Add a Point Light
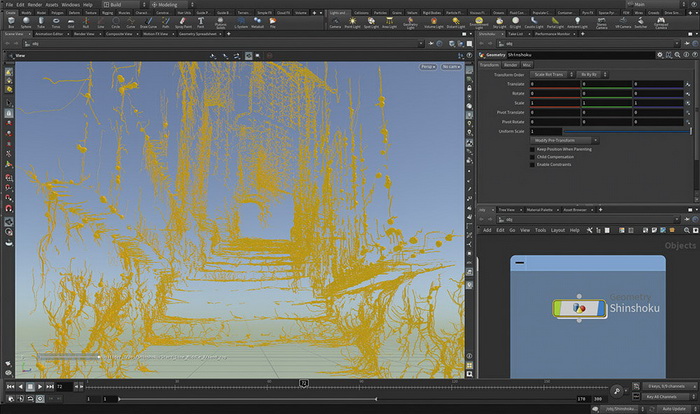Viewport: 700px width, 414px height. pos(352,23)
